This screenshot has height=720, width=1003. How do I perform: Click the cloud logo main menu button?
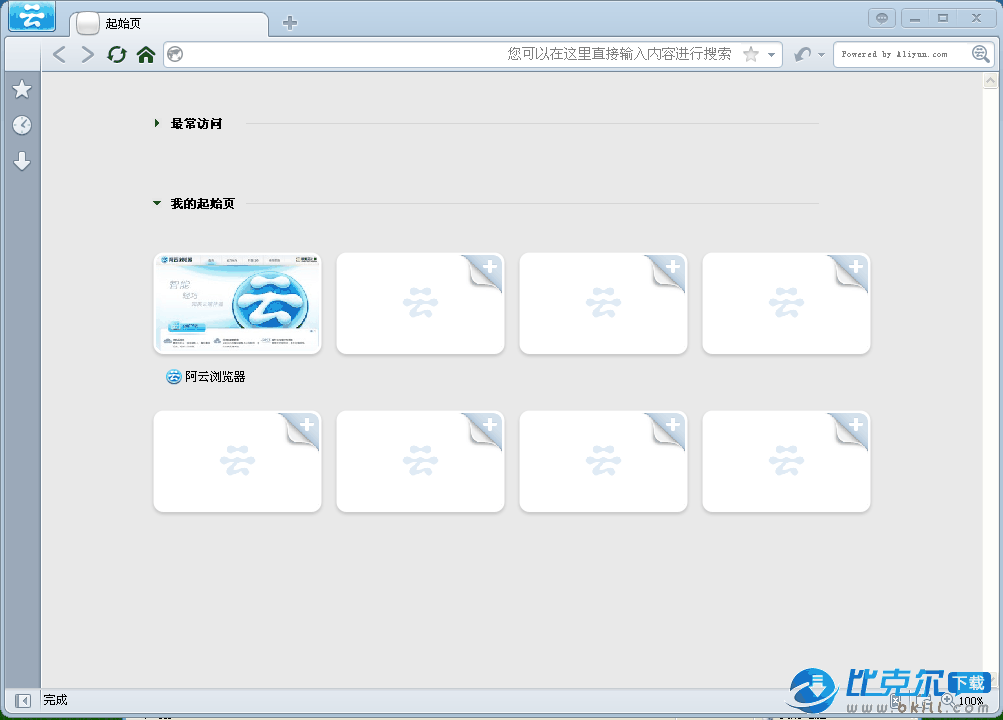(x=32, y=16)
